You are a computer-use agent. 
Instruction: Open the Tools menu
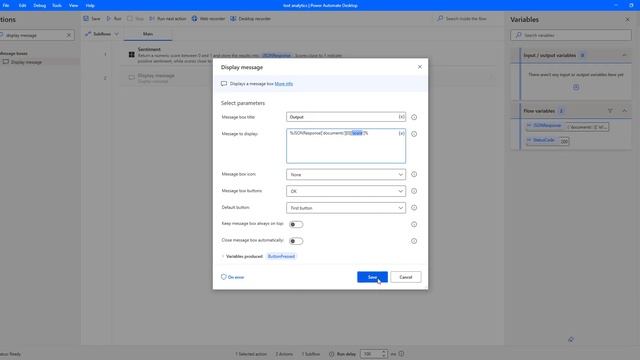57,6
